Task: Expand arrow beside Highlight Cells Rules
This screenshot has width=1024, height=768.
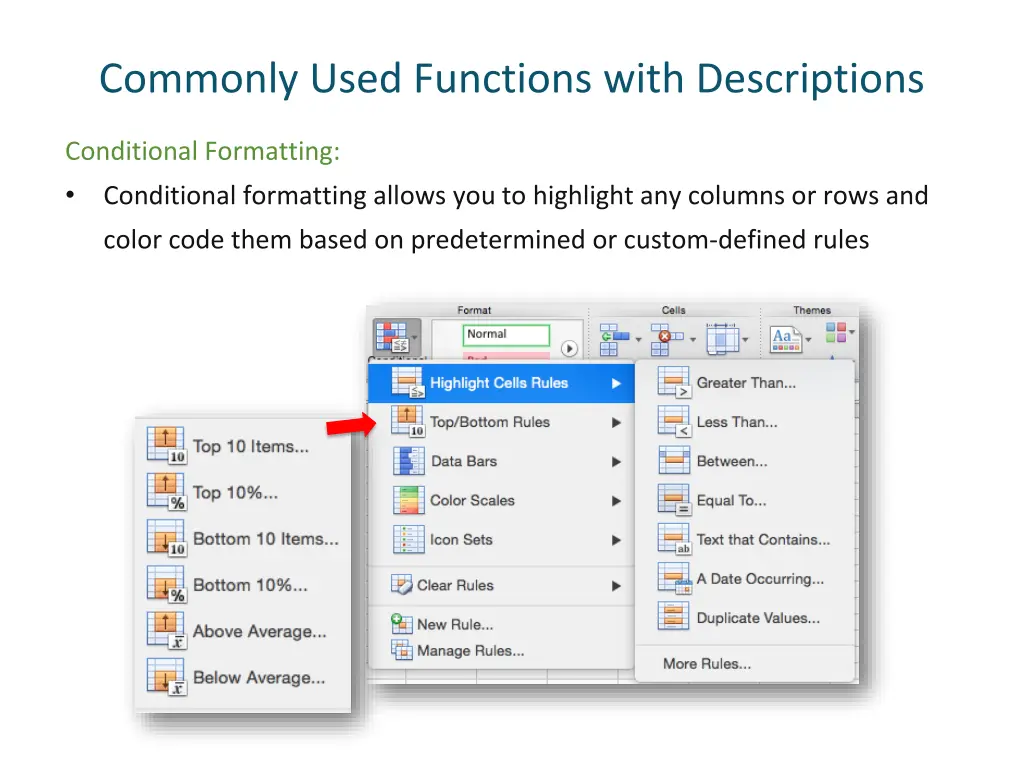Action: [x=616, y=383]
